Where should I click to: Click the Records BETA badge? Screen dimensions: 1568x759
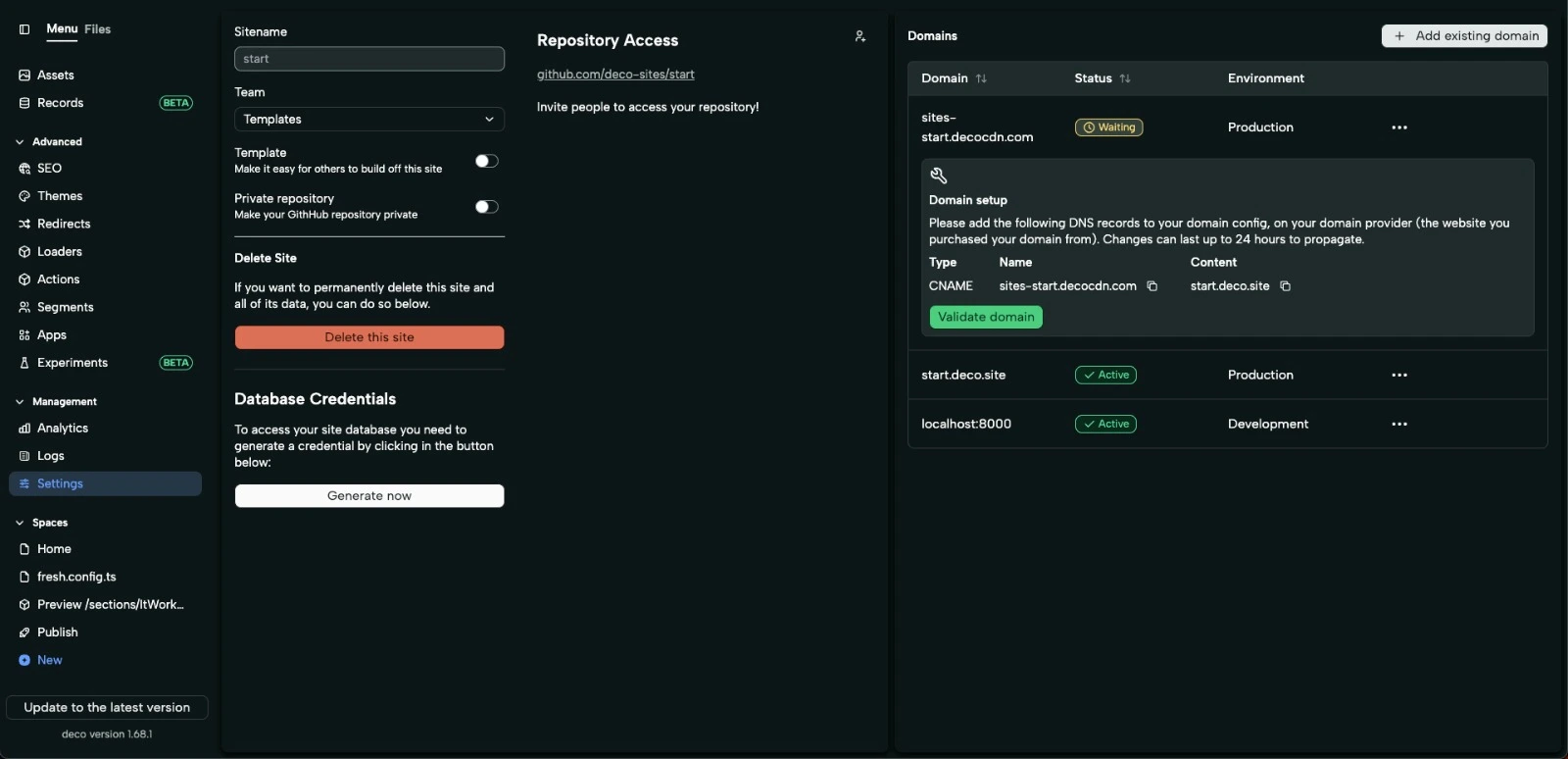tap(176, 103)
